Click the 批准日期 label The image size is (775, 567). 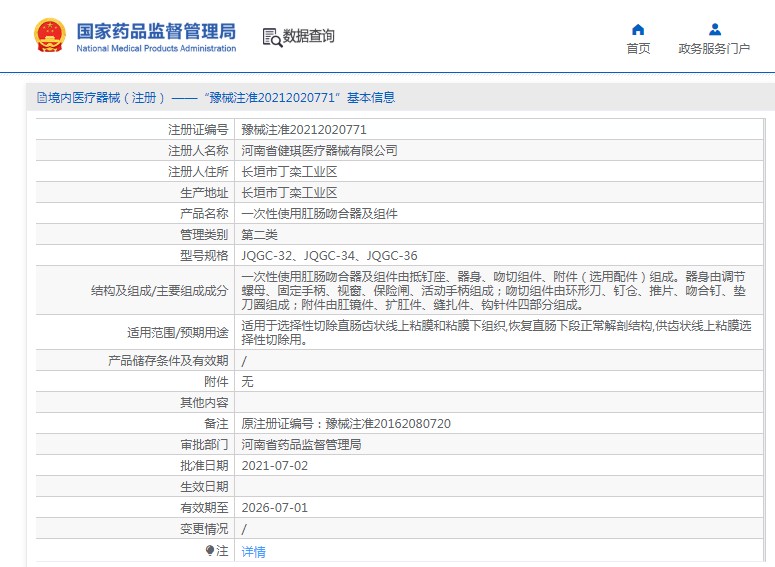click(204, 466)
